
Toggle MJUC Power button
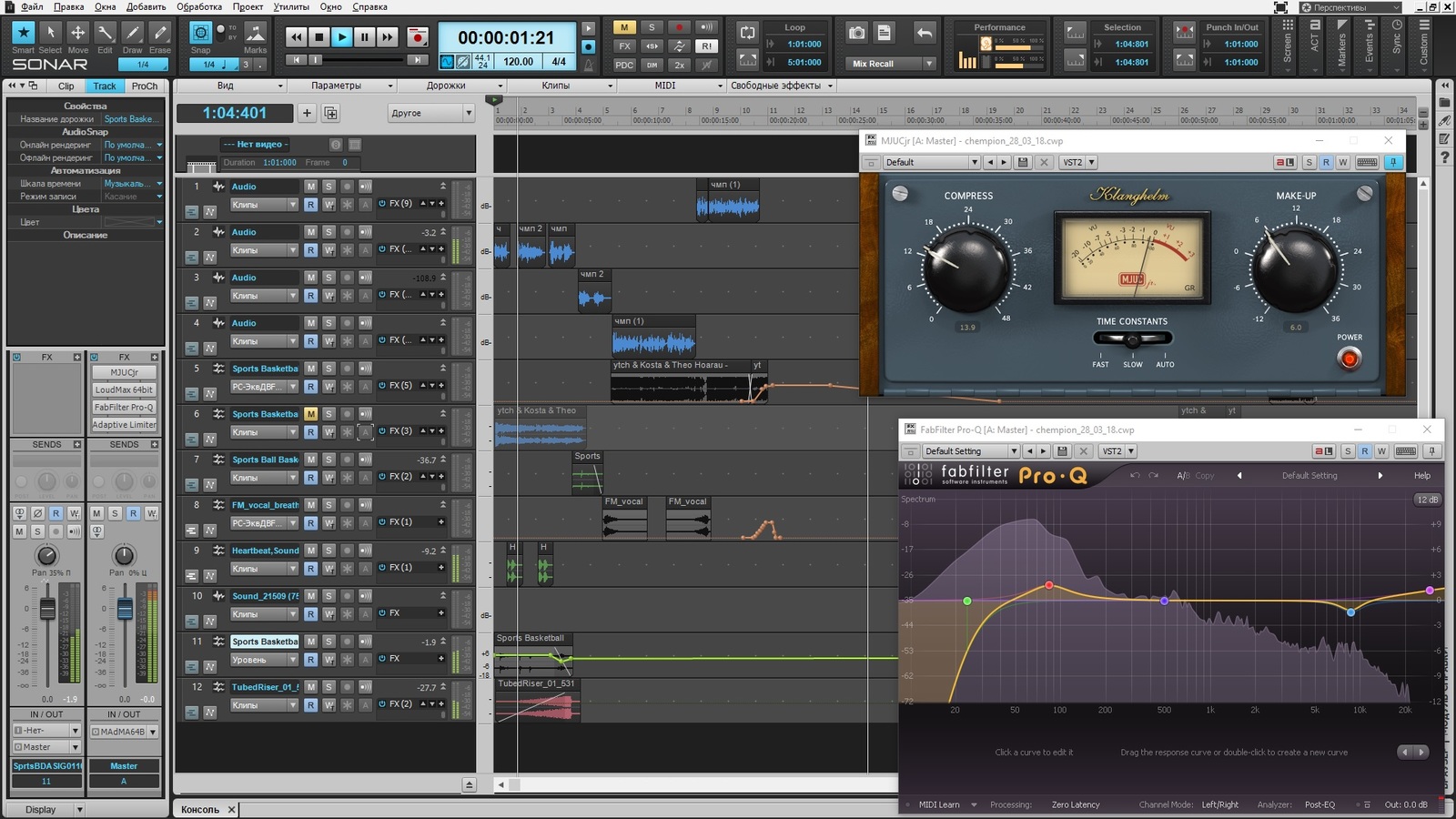point(1349,359)
